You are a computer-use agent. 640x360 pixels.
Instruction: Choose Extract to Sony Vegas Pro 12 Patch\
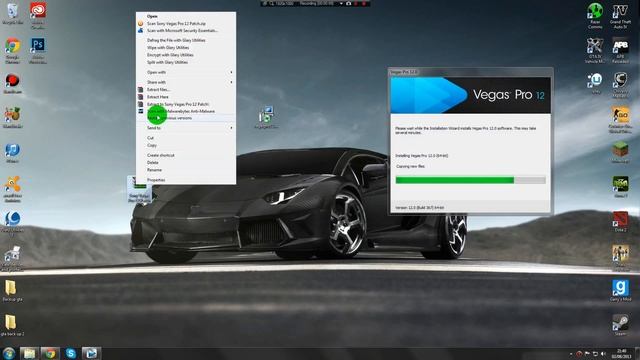point(186,104)
